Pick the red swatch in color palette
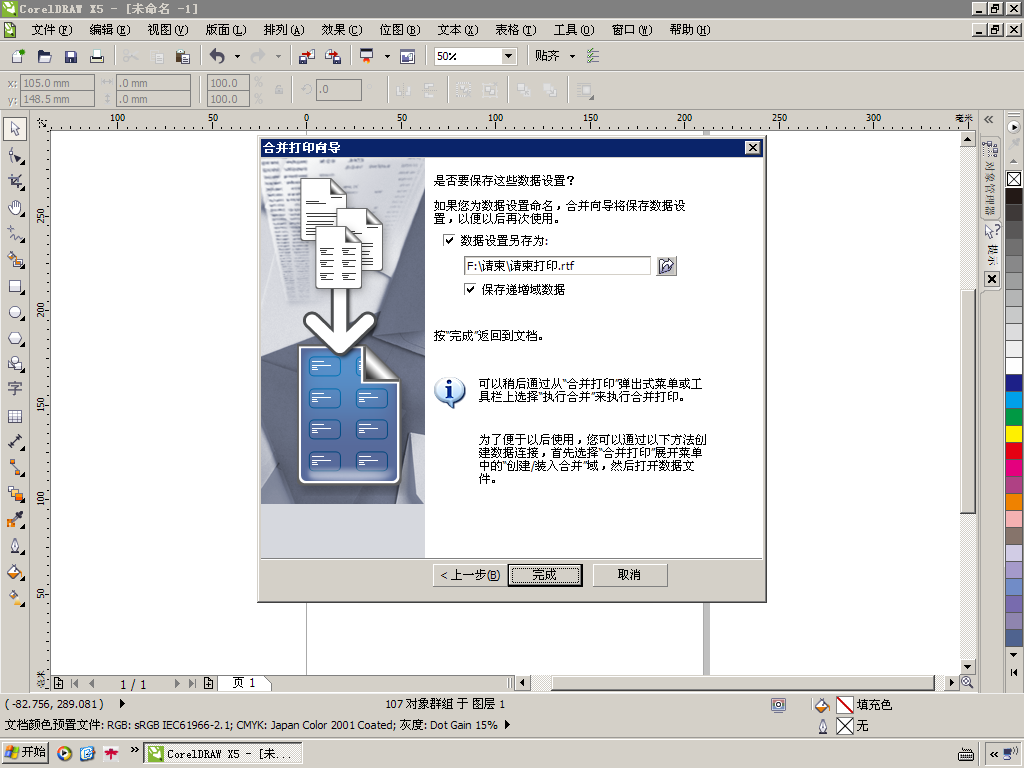The image size is (1024, 768). click(1014, 451)
